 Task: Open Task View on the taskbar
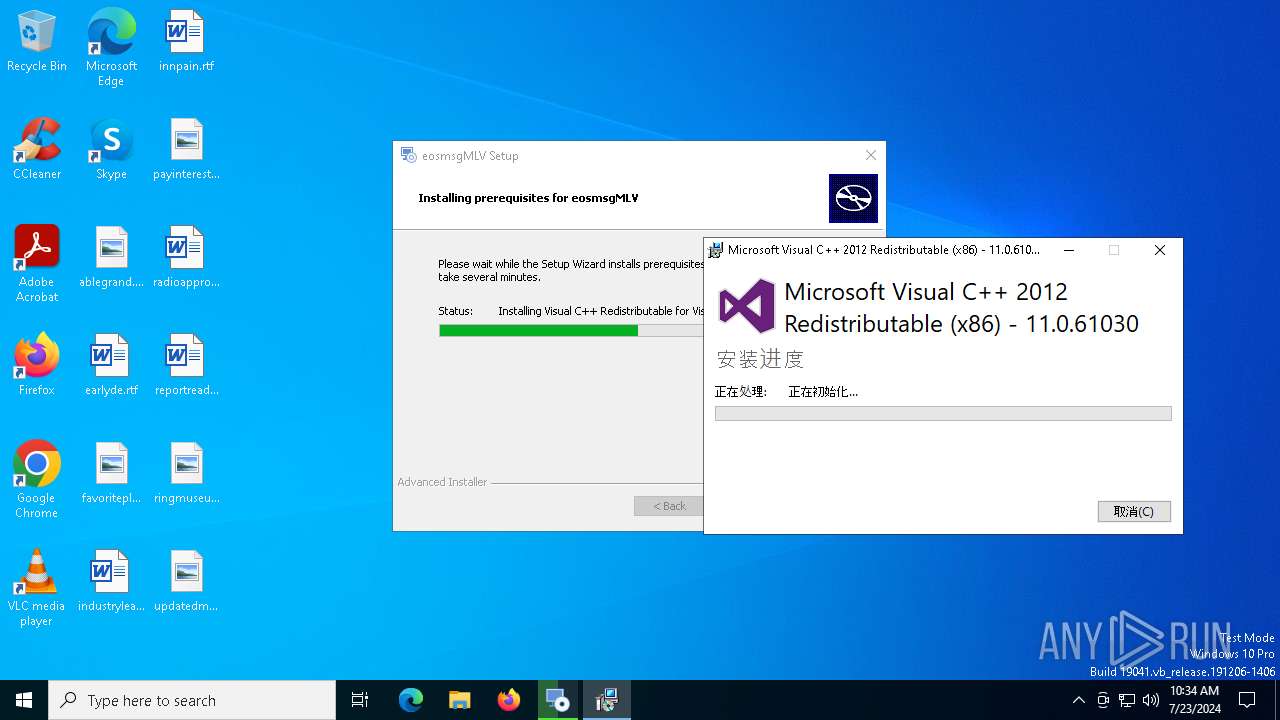click(360, 700)
